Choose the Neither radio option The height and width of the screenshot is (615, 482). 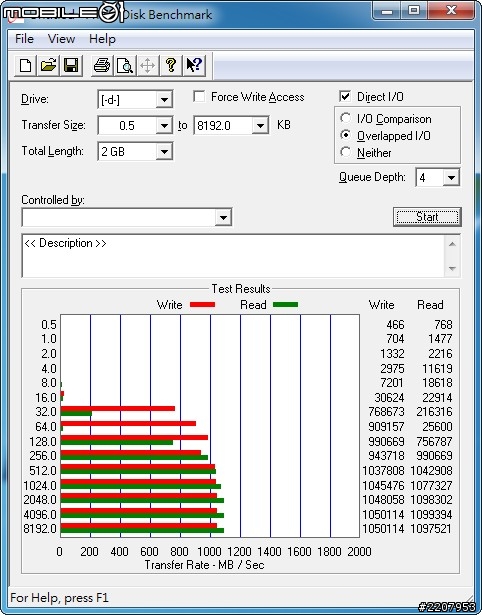346,152
